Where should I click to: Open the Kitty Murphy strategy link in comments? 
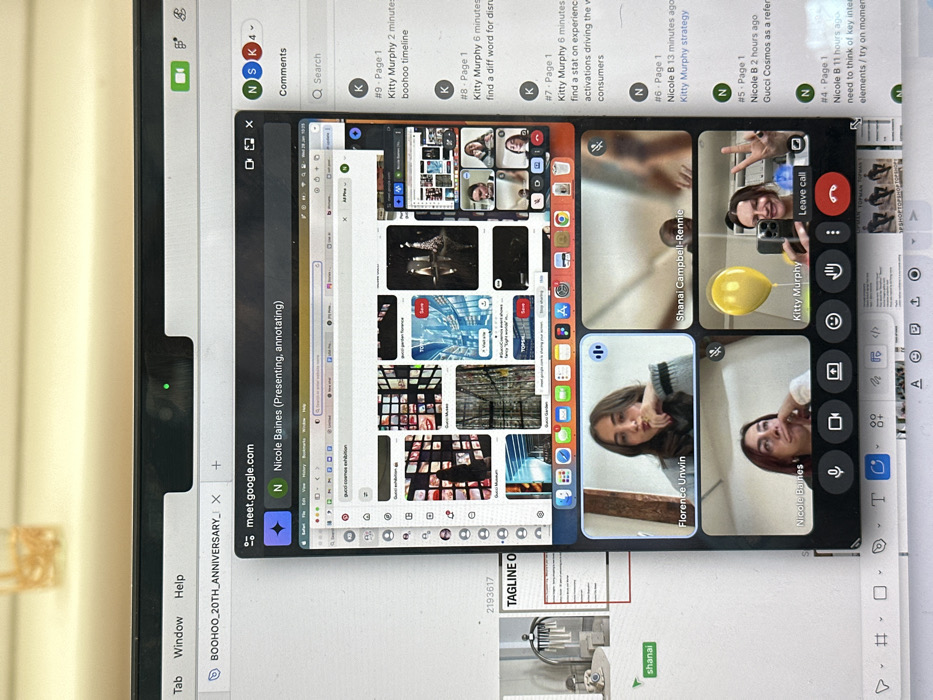(x=684, y=56)
